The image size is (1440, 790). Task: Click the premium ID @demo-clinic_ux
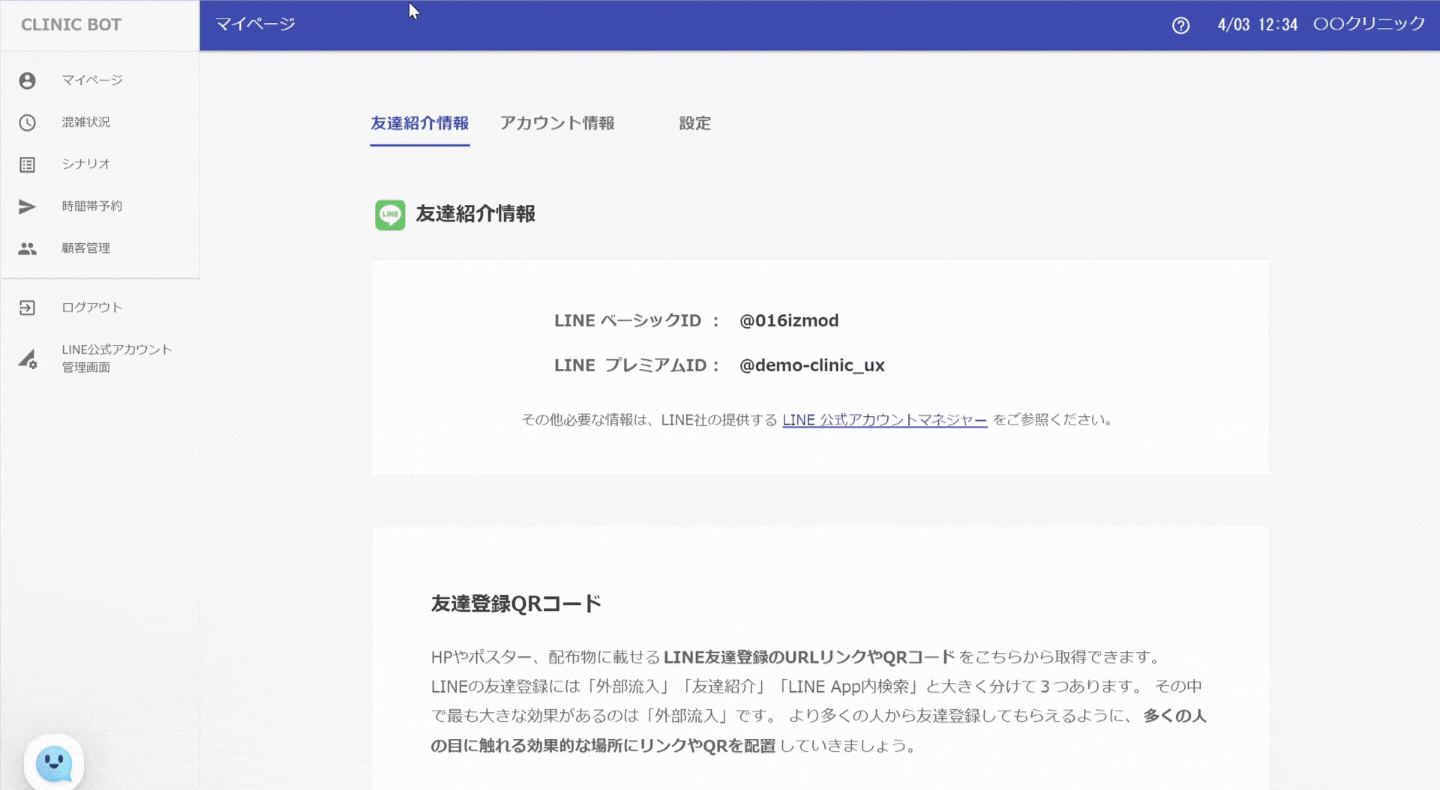(x=811, y=366)
